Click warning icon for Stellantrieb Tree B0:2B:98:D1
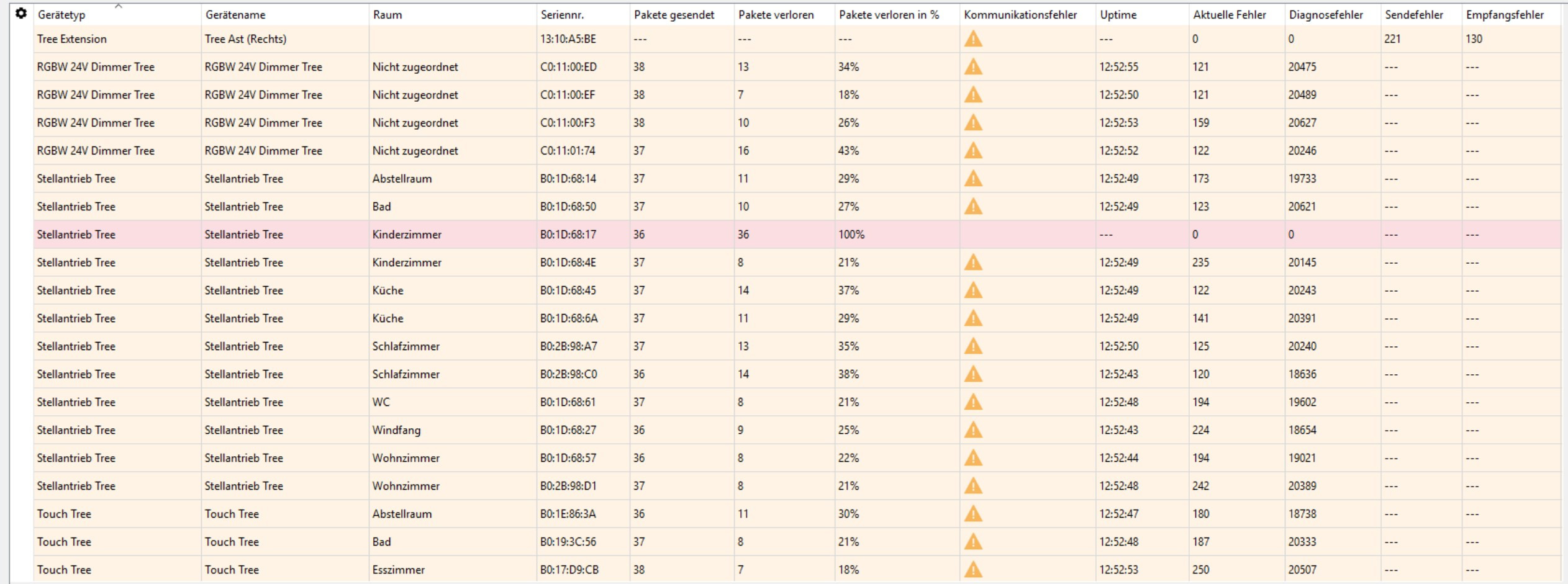1568x584 pixels. tap(973, 486)
